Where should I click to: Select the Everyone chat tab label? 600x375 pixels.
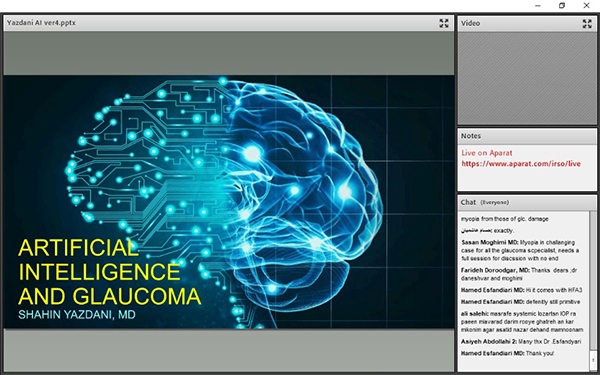pyautogui.click(x=494, y=202)
